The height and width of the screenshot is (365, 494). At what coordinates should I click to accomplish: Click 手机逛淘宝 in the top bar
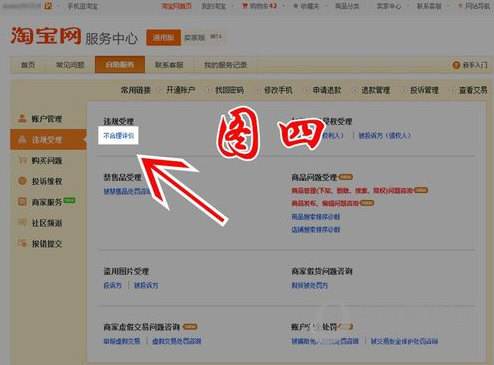83,6
